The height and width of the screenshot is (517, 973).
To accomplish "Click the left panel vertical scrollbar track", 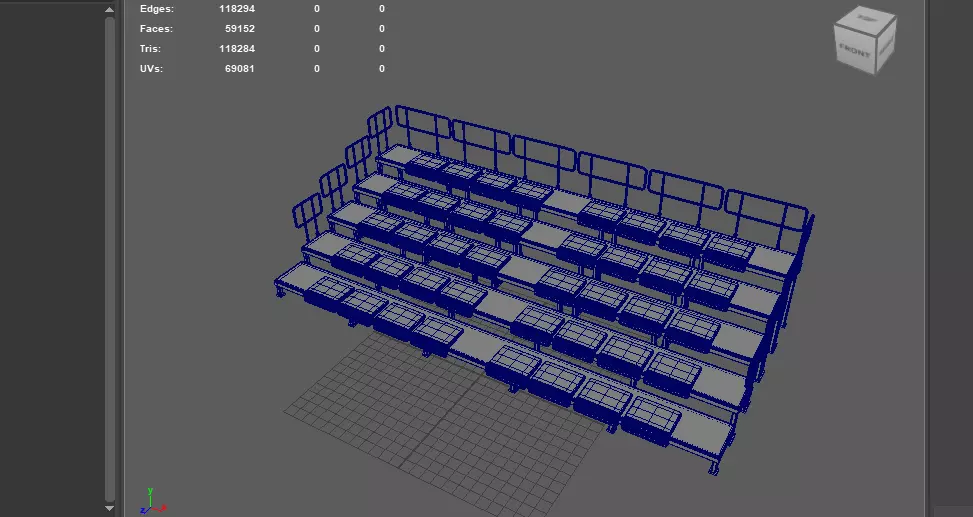I will (x=109, y=259).
